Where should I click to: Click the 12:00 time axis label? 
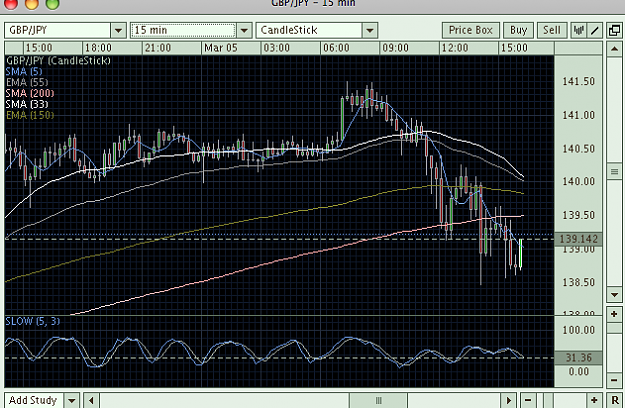pyautogui.click(x=455, y=48)
